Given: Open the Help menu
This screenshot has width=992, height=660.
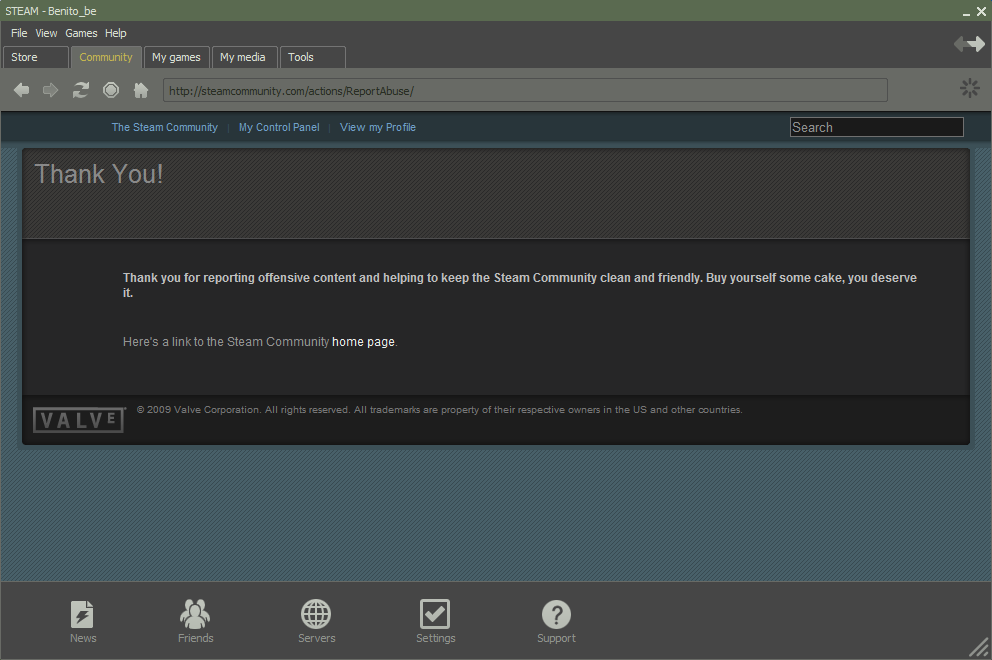Looking at the screenshot, I should pyautogui.click(x=116, y=33).
